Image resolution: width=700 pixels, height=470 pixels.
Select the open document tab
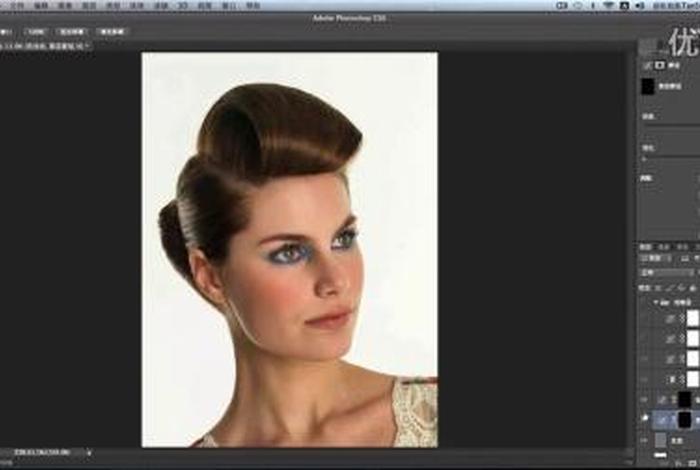(45, 46)
